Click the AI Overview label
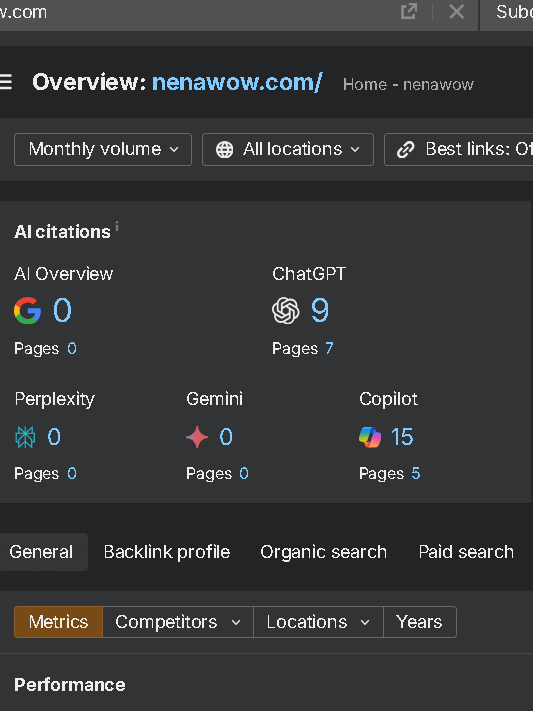This screenshot has width=533, height=711. 64,274
